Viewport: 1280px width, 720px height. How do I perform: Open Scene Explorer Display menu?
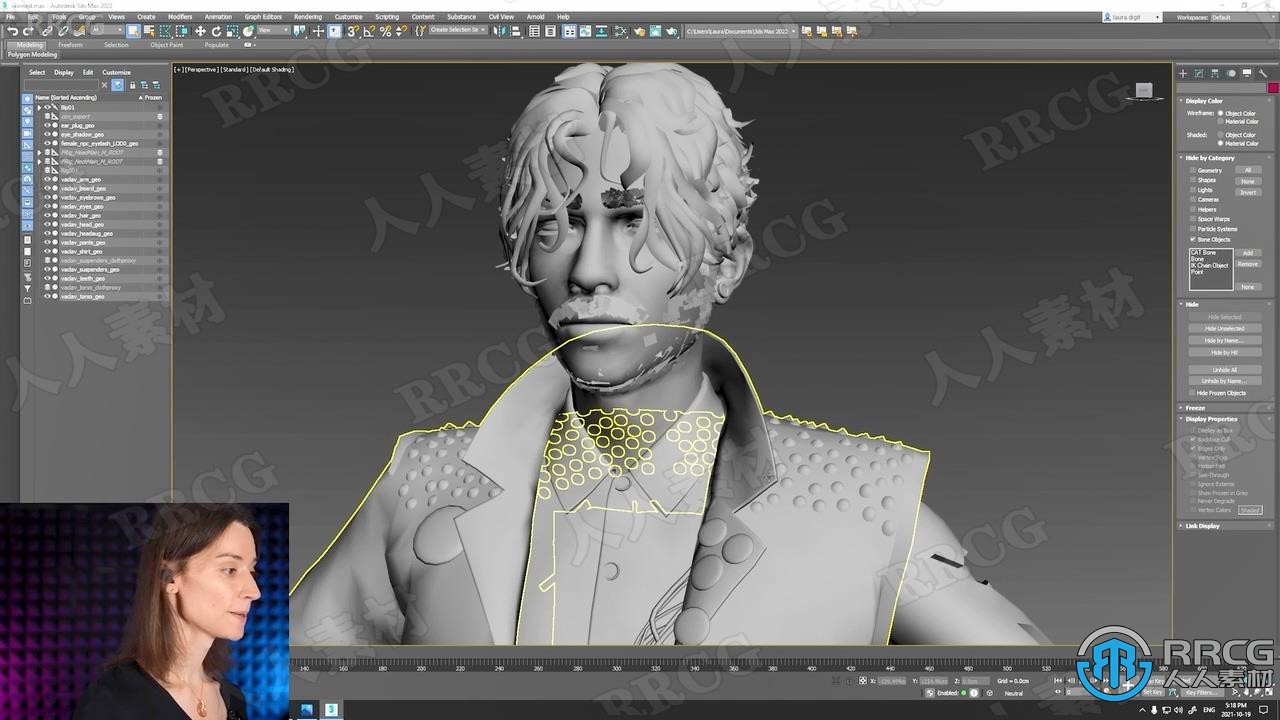coord(64,72)
